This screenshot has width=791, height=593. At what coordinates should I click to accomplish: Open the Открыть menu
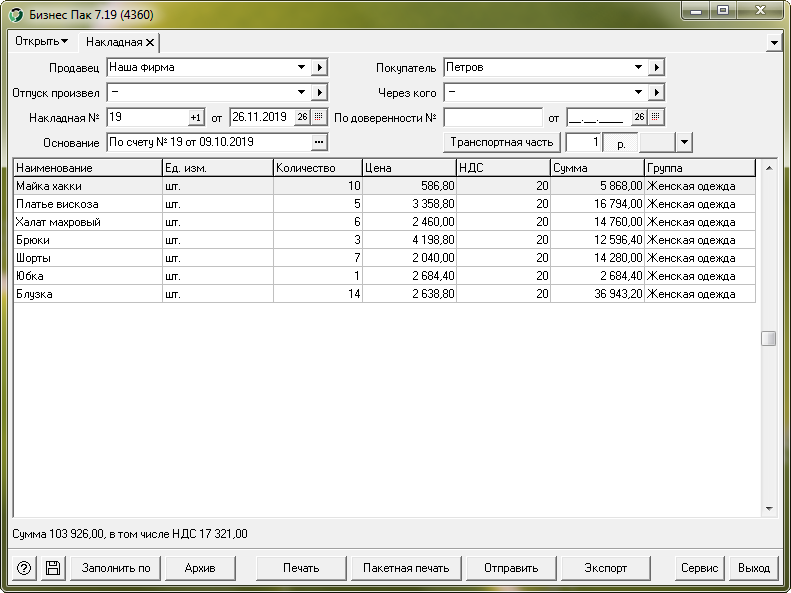point(42,42)
